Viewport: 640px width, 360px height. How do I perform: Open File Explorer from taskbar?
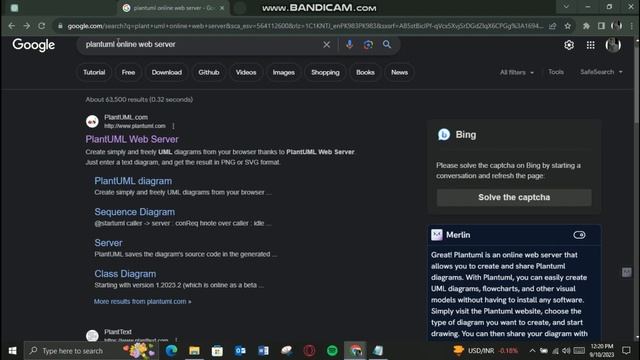point(194,351)
